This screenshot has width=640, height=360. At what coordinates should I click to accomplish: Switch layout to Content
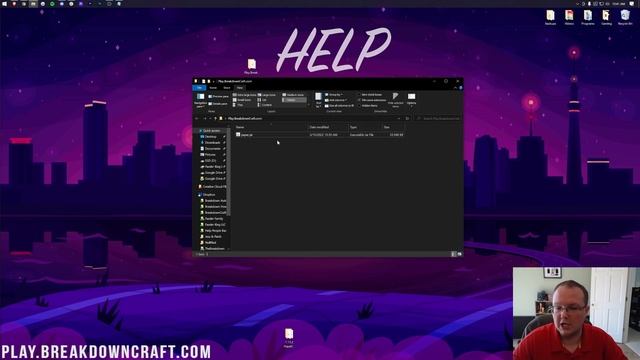pyautogui.click(x=265, y=105)
